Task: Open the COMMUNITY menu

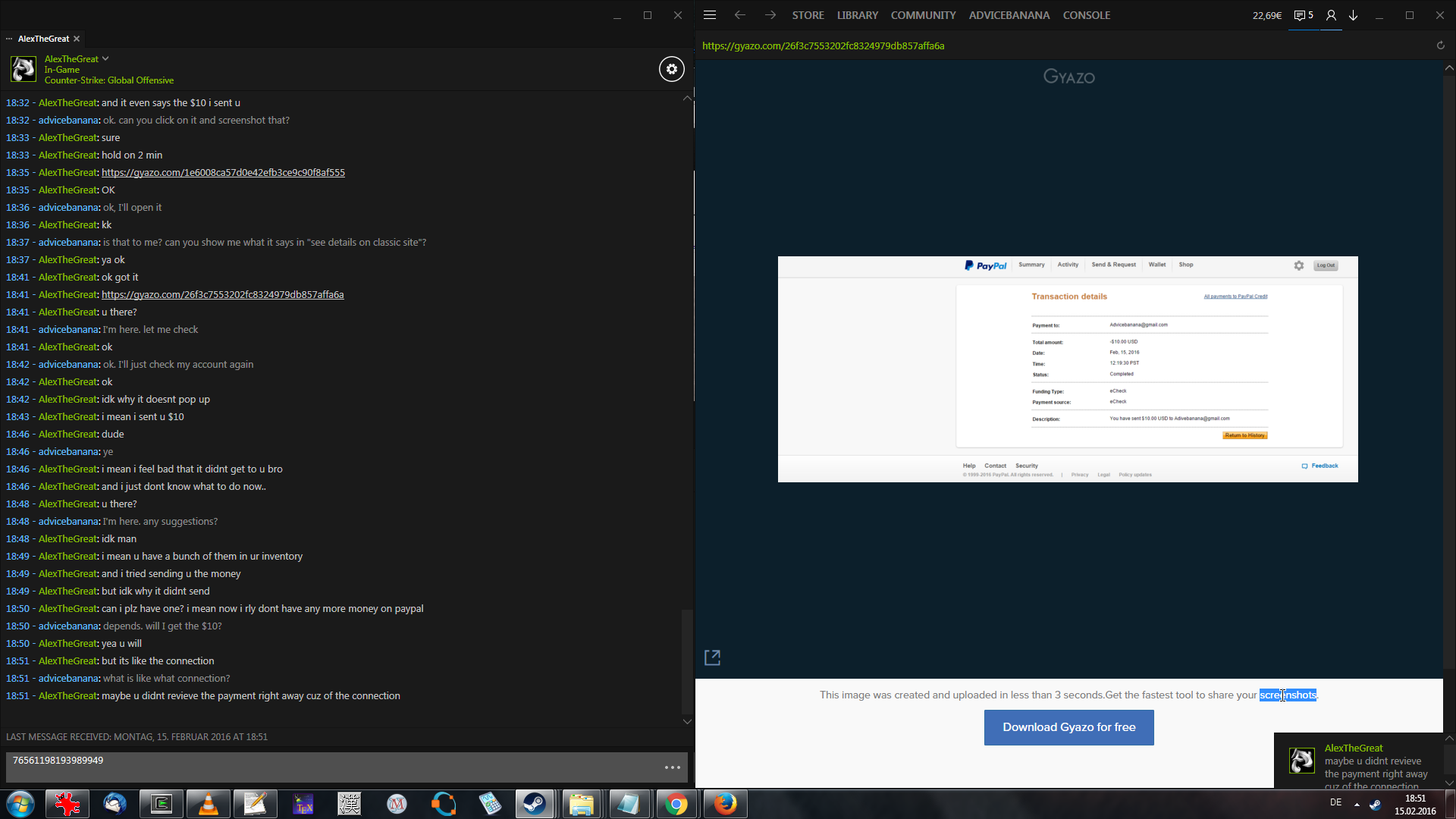Action: [x=923, y=15]
